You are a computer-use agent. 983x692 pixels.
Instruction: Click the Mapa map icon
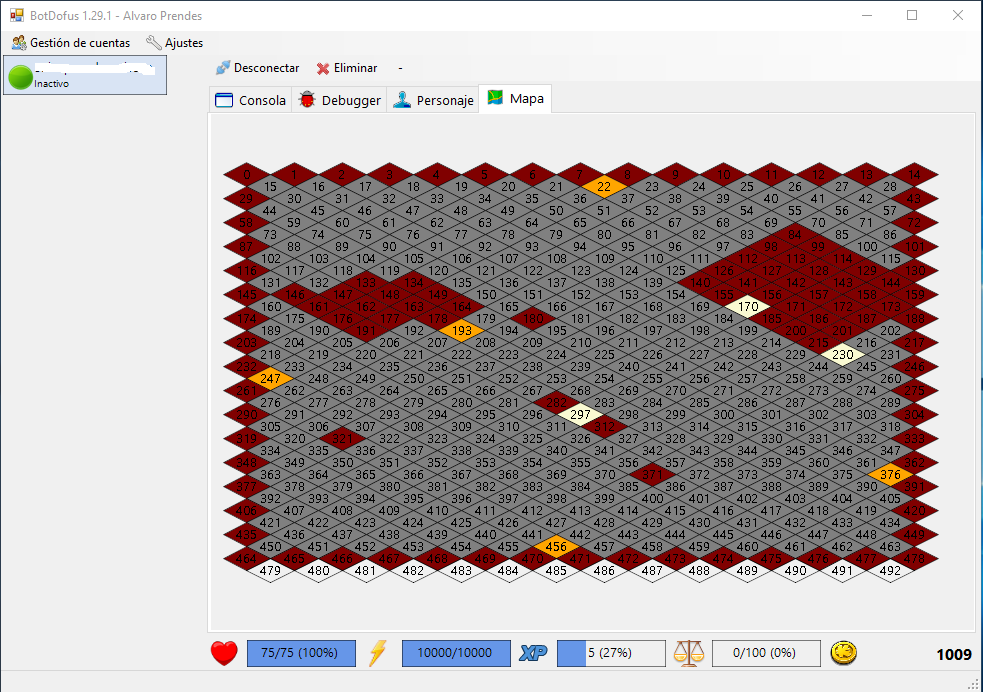(x=495, y=98)
